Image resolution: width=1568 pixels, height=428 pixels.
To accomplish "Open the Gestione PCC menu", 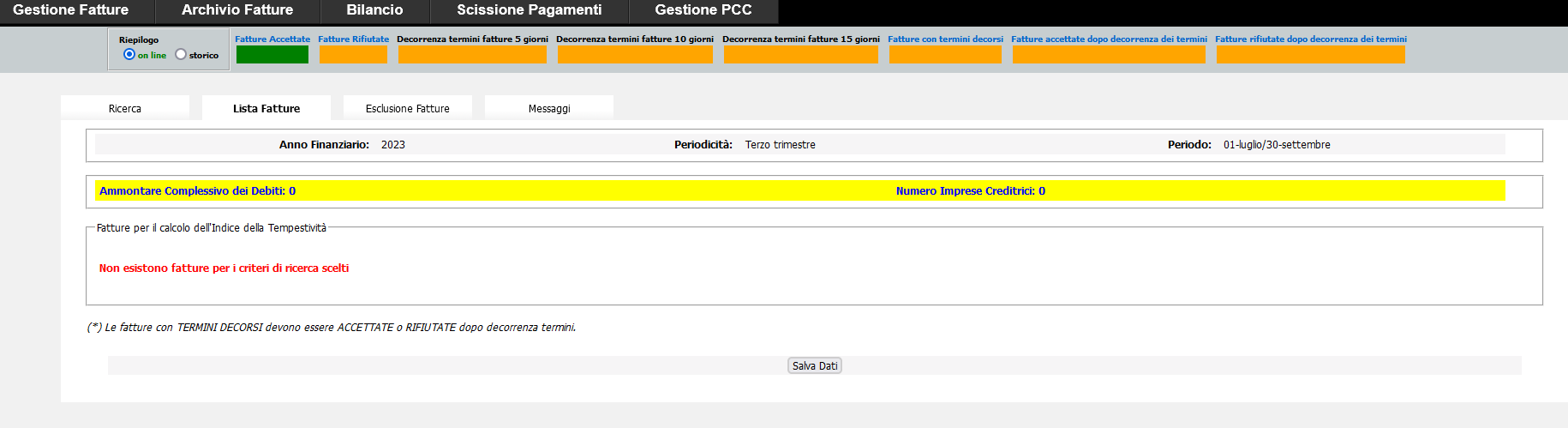I will [703, 10].
